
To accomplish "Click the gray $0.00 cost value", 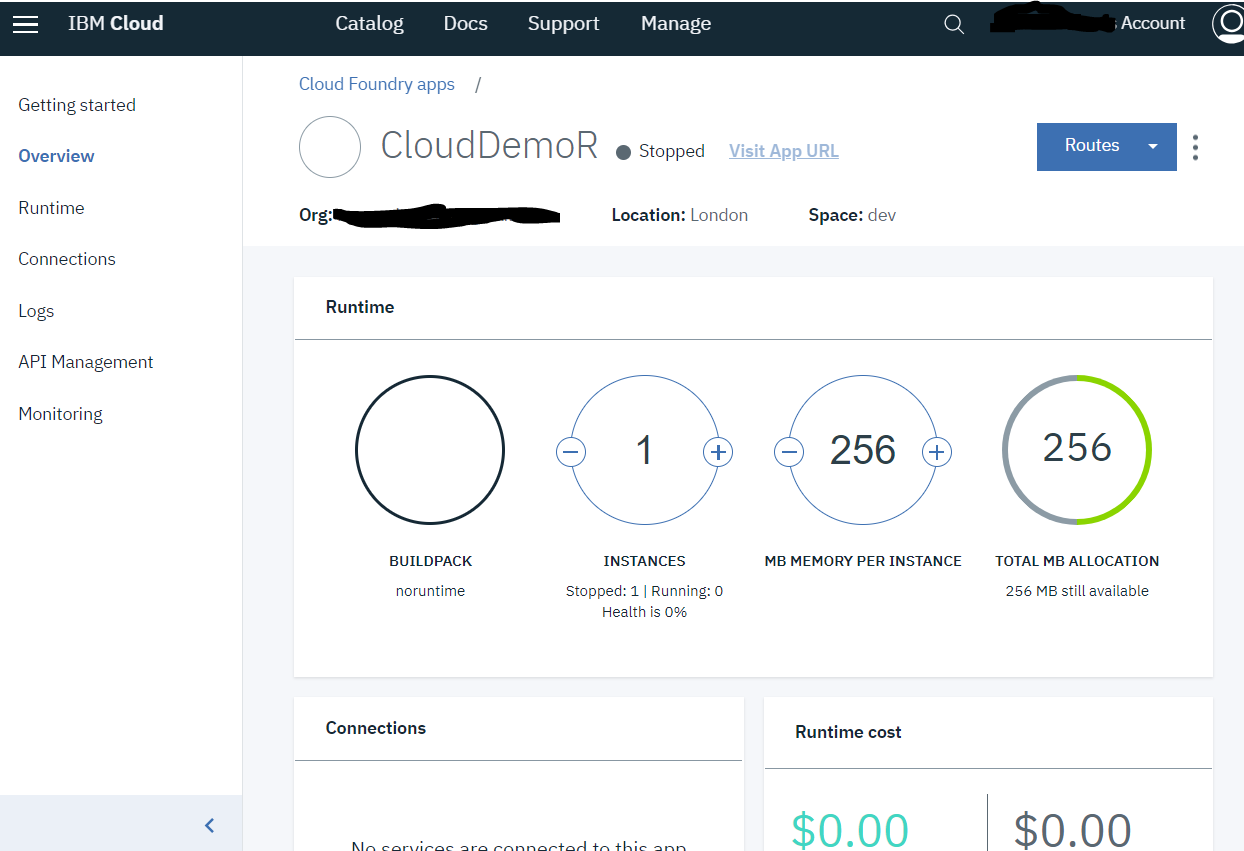I will [x=1072, y=830].
